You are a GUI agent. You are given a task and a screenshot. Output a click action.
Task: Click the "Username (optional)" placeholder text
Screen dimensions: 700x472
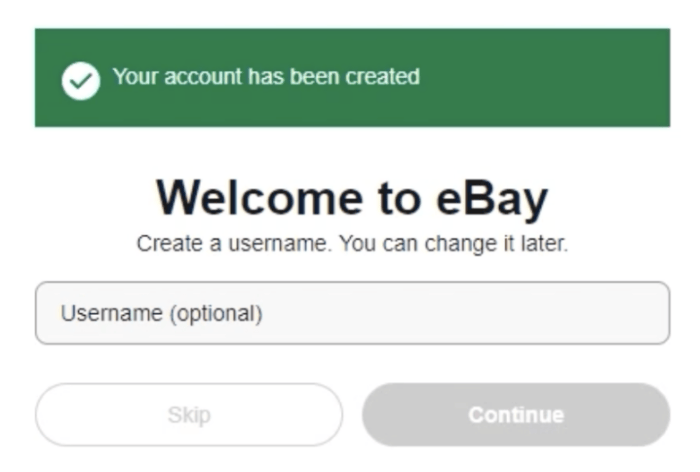161,313
